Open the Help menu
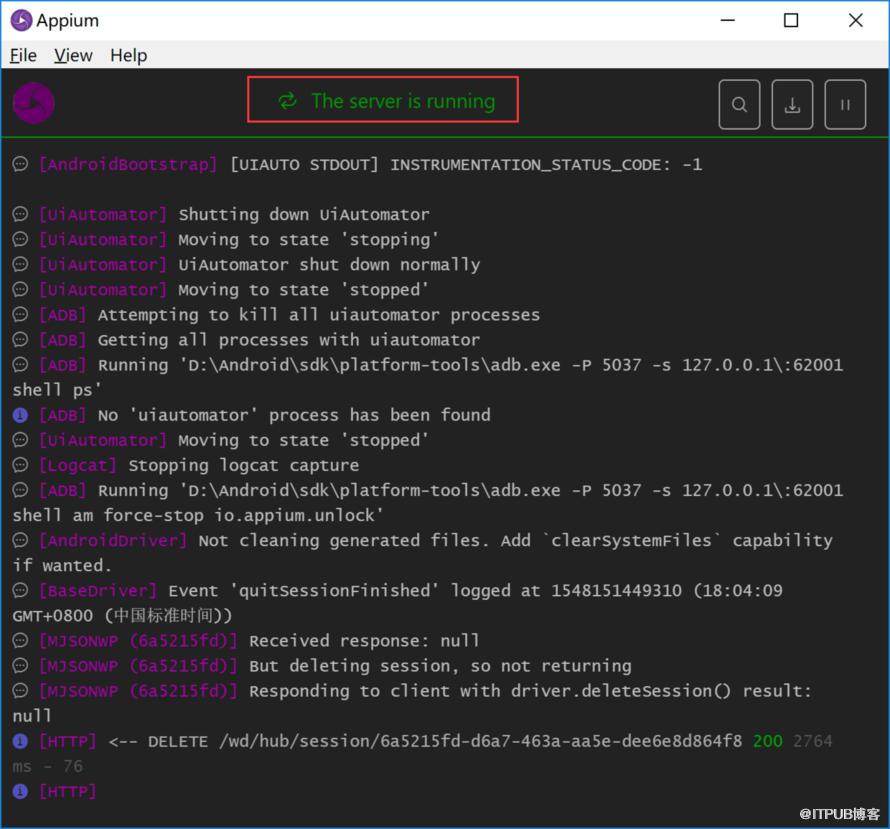Image resolution: width=890 pixels, height=829 pixels. pyautogui.click(x=129, y=56)
